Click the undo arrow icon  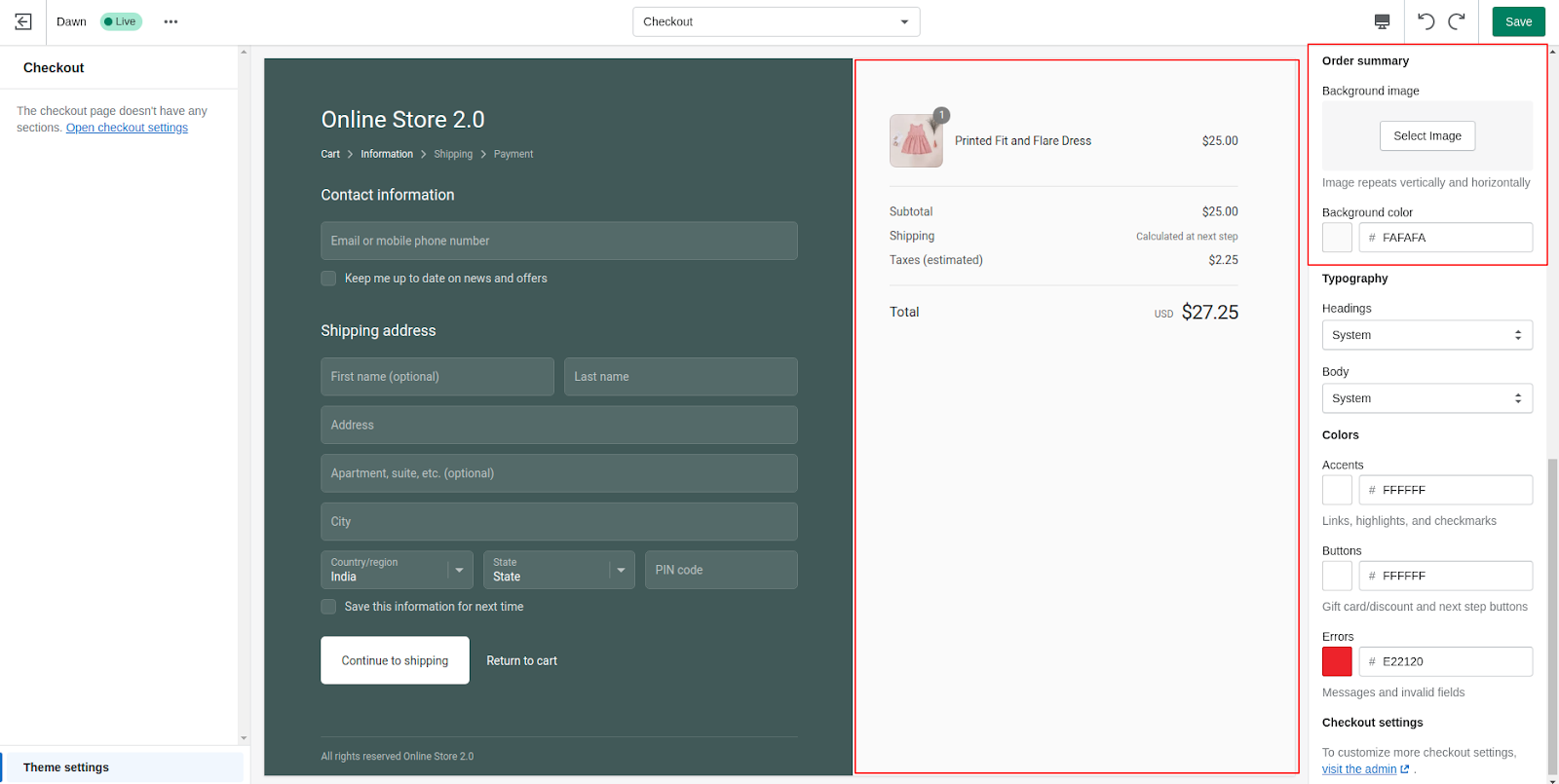click(1426, 21)
